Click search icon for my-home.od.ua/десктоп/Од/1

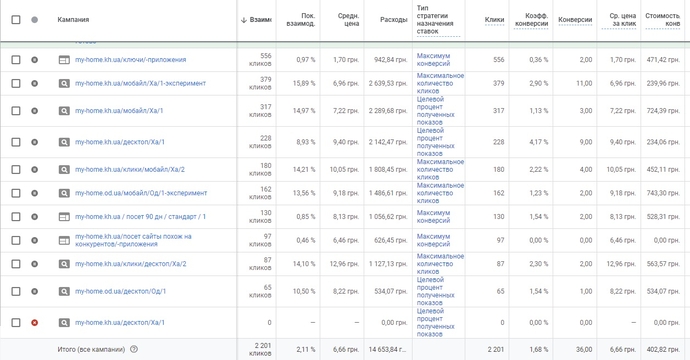(64, 291)
